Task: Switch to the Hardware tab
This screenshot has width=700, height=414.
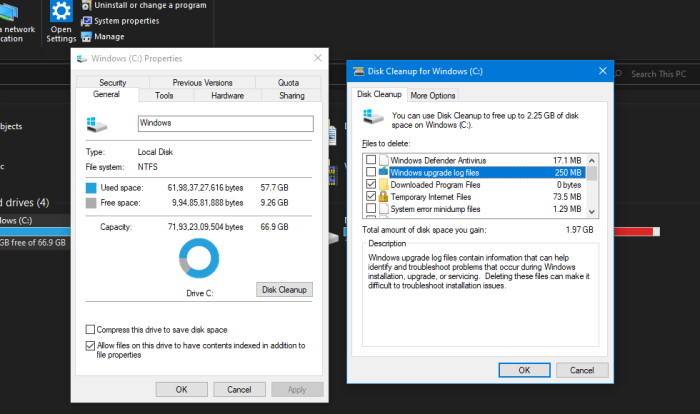Action: coord(228,96)
